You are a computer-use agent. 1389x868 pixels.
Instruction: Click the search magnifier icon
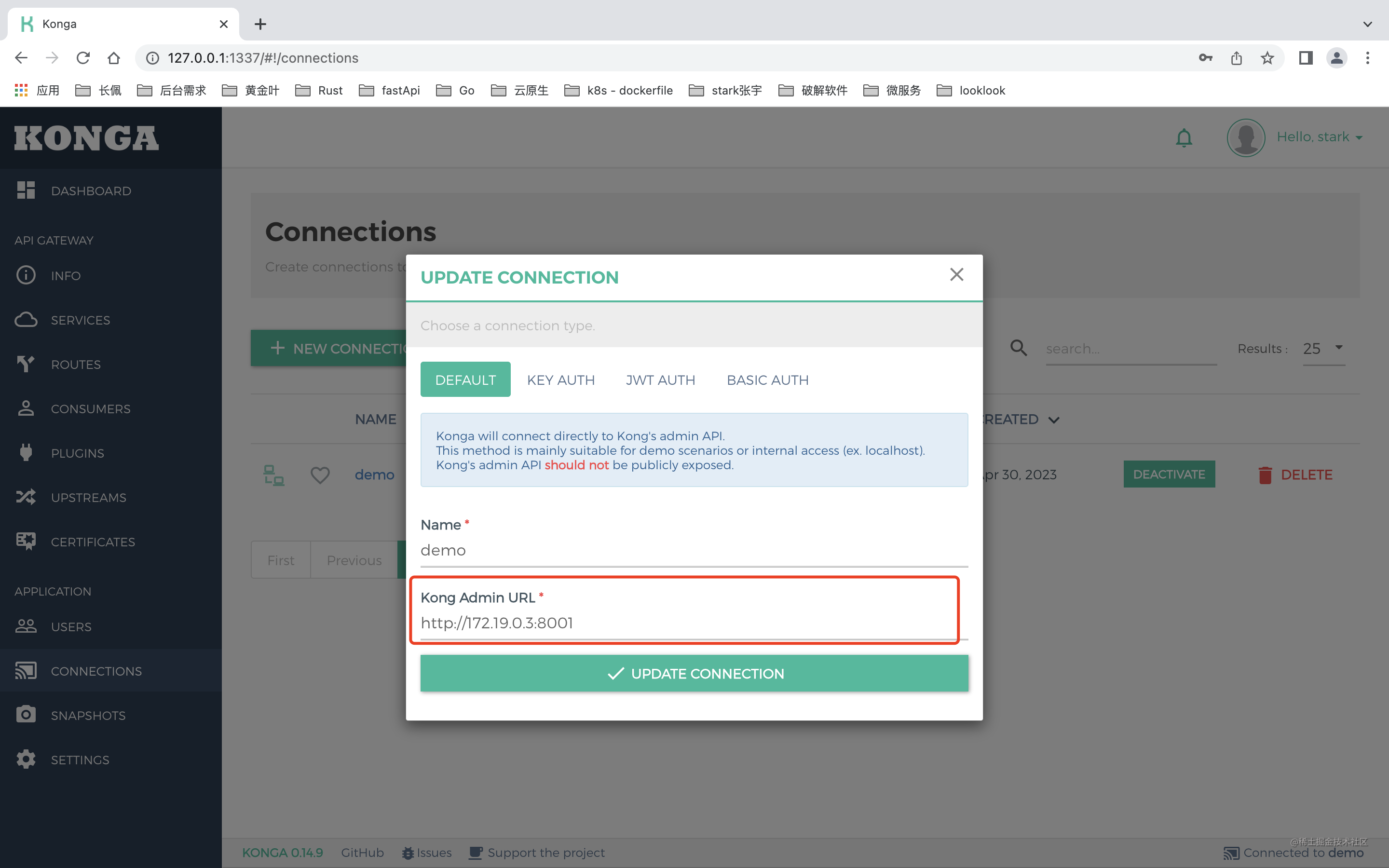(x=1018, y=348)
